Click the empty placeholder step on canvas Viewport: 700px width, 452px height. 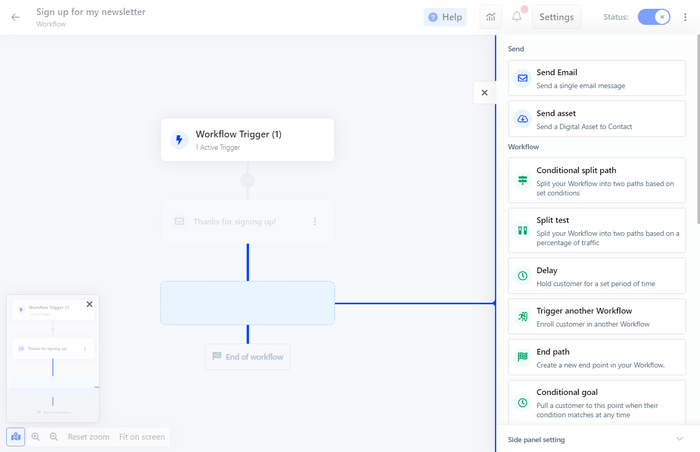tap(247, 303)
